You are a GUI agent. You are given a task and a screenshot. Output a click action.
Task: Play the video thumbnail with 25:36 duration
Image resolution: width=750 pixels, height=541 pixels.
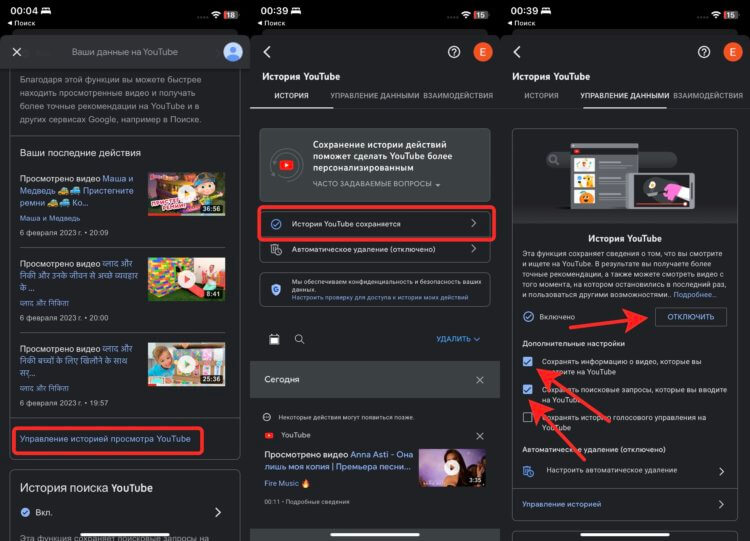click(186, 364)
